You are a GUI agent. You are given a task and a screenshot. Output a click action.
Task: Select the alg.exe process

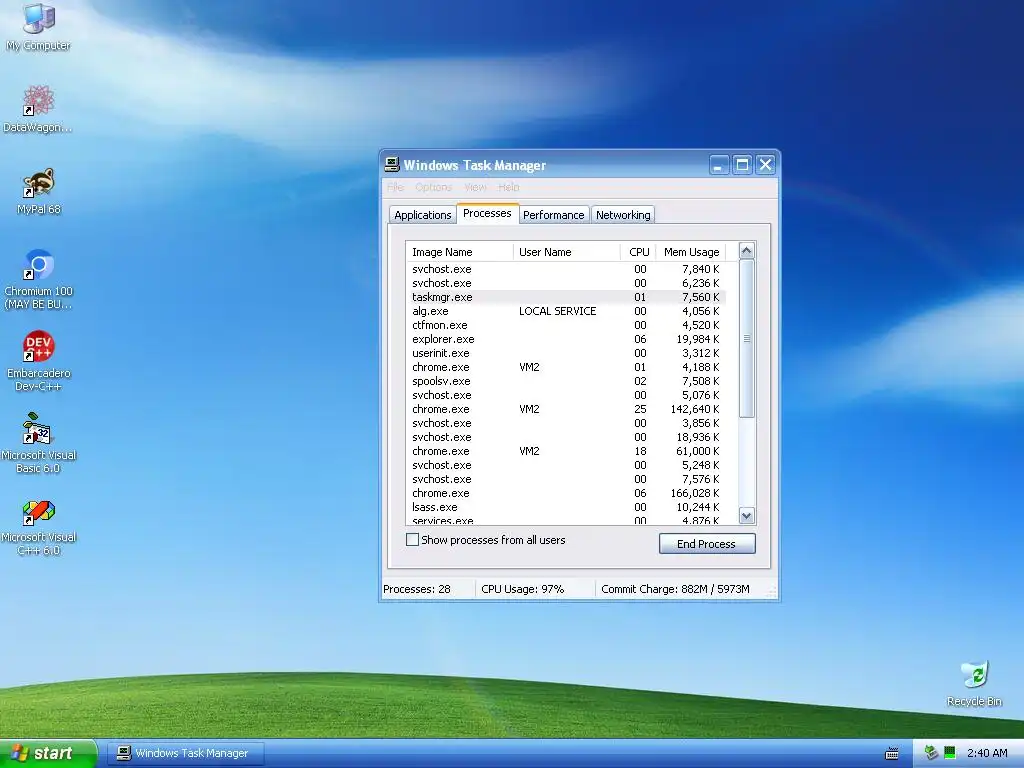tap(566, 312)
